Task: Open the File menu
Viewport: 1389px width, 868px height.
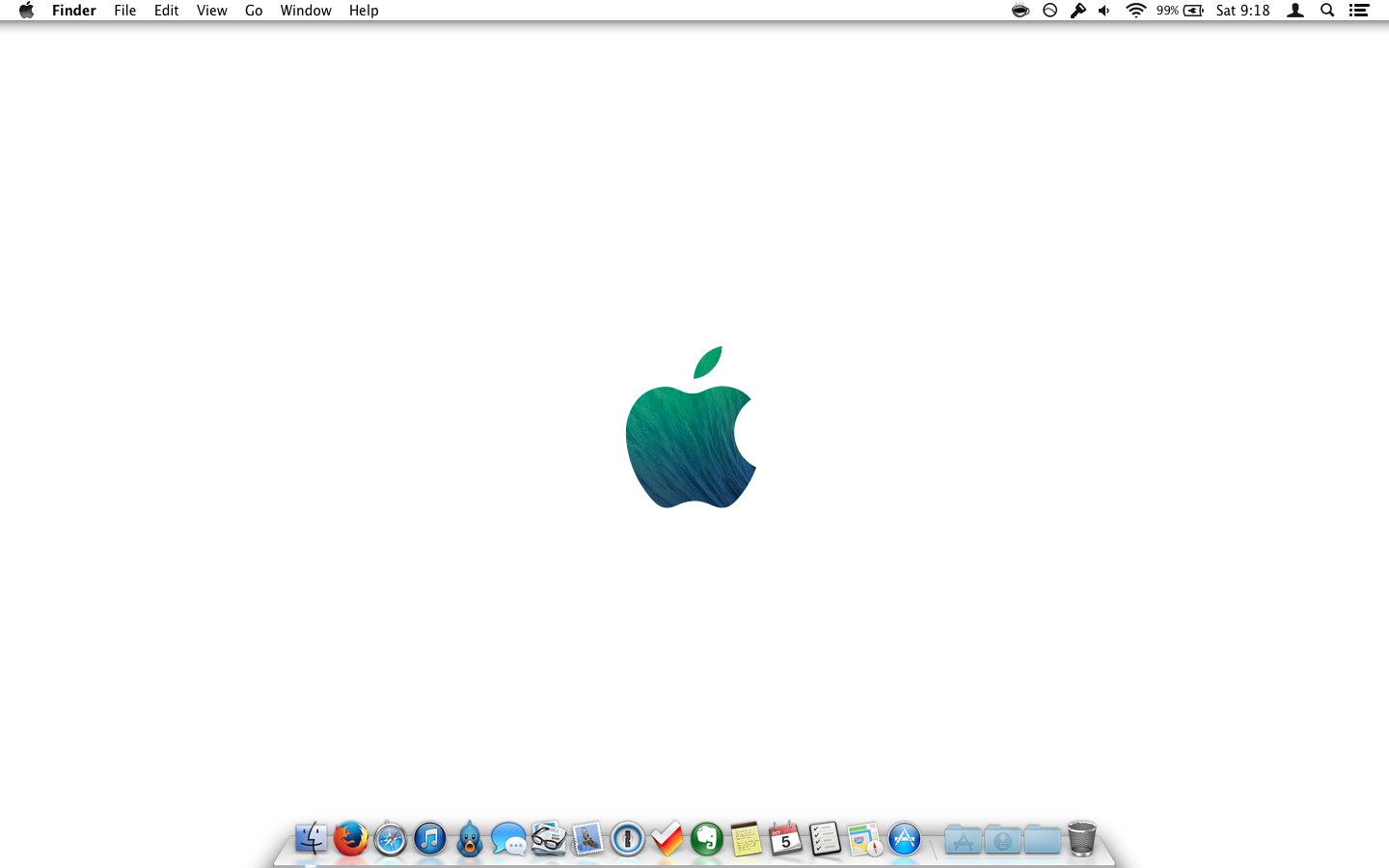Action: click(125, 11)
